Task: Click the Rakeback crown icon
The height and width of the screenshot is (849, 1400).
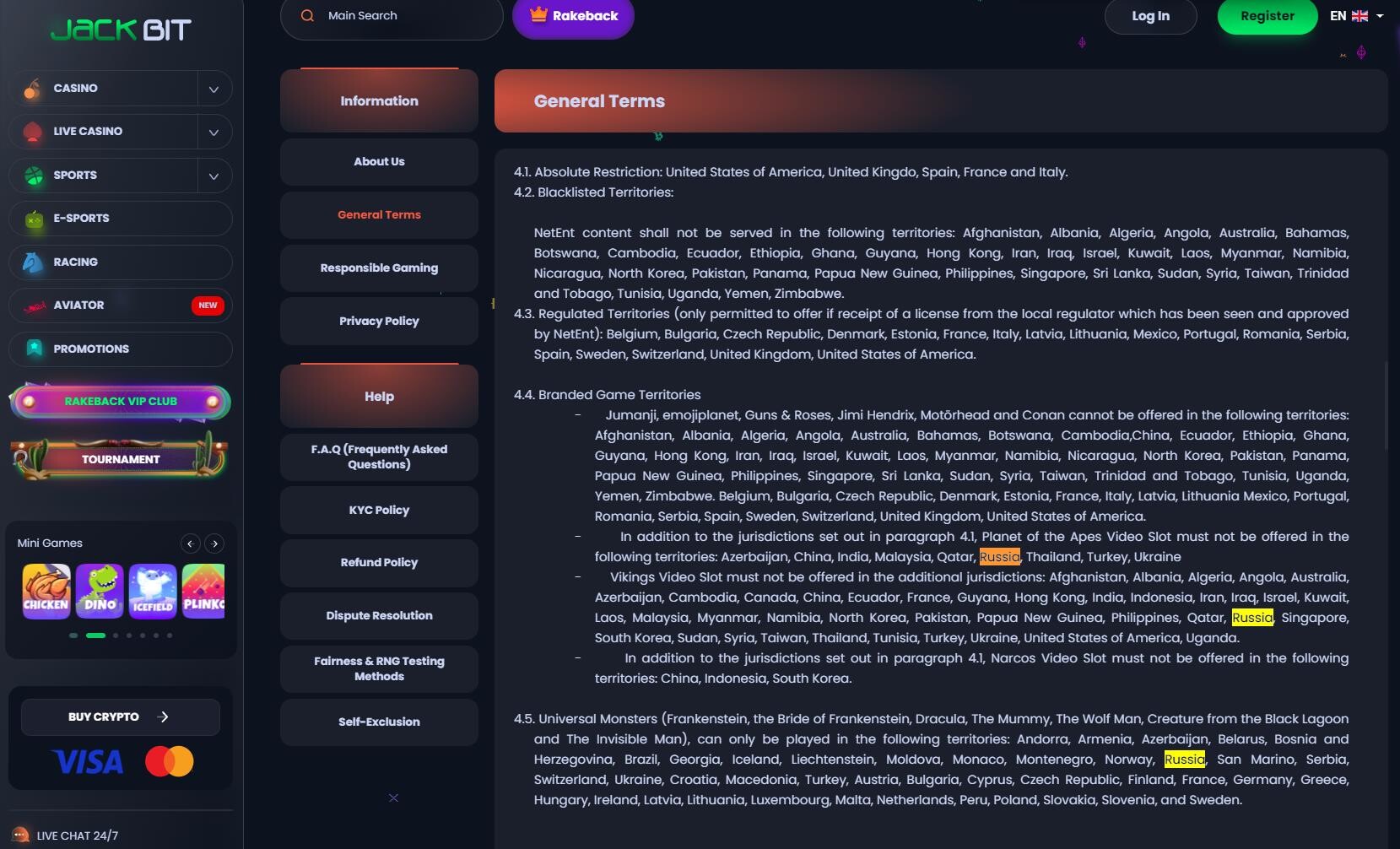Action: click(538, 14)
